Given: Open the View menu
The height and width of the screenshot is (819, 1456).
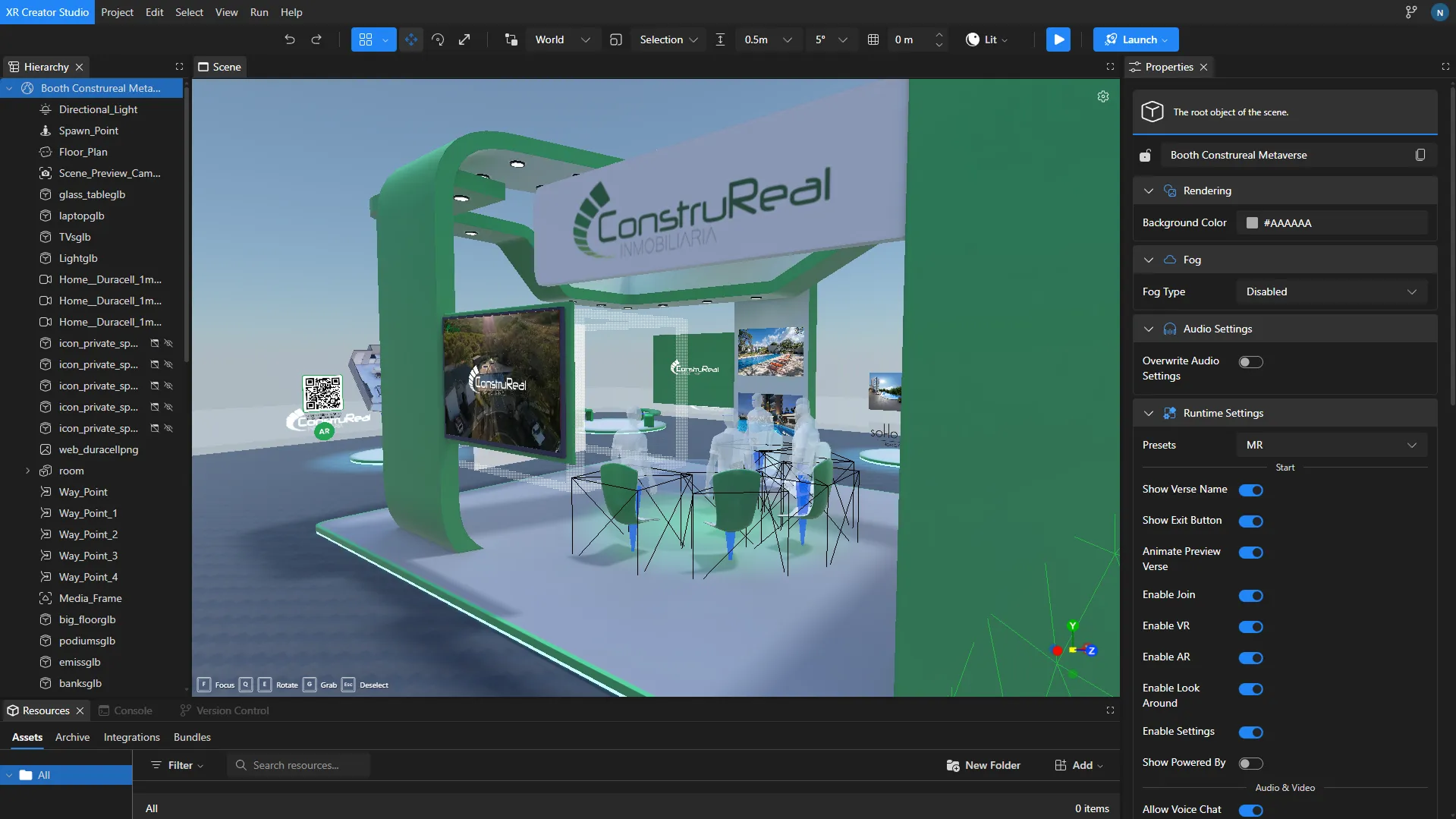Looking at the screenshot, I should (226, 12).
